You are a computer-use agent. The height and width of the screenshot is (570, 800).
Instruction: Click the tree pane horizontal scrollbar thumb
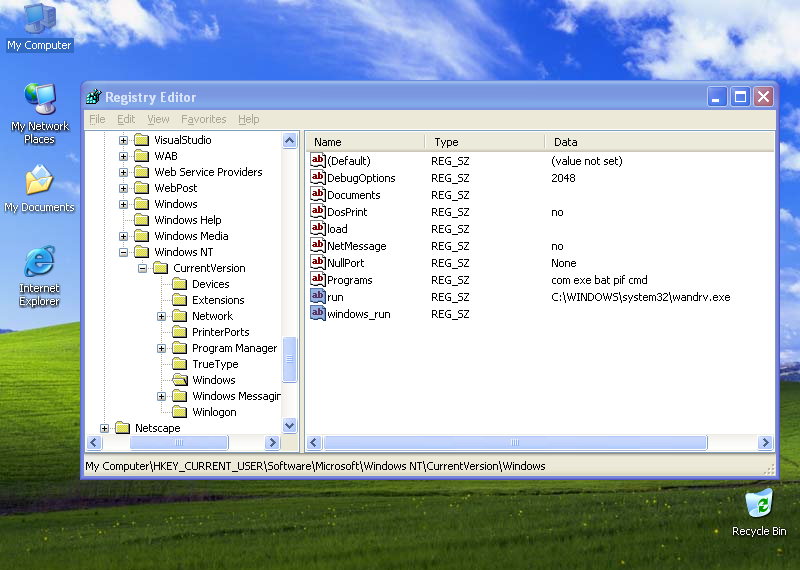tap(179, 442)
